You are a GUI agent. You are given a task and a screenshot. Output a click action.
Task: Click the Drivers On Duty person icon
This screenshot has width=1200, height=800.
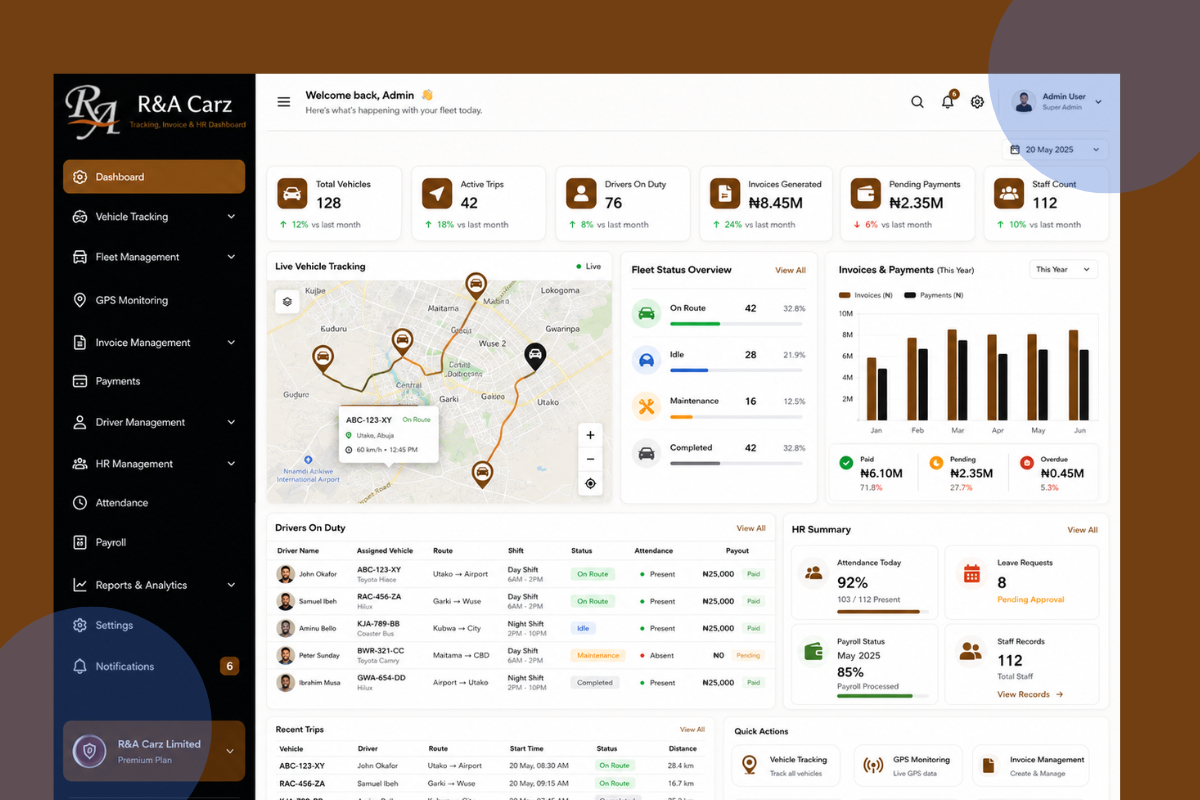(581, 193)
